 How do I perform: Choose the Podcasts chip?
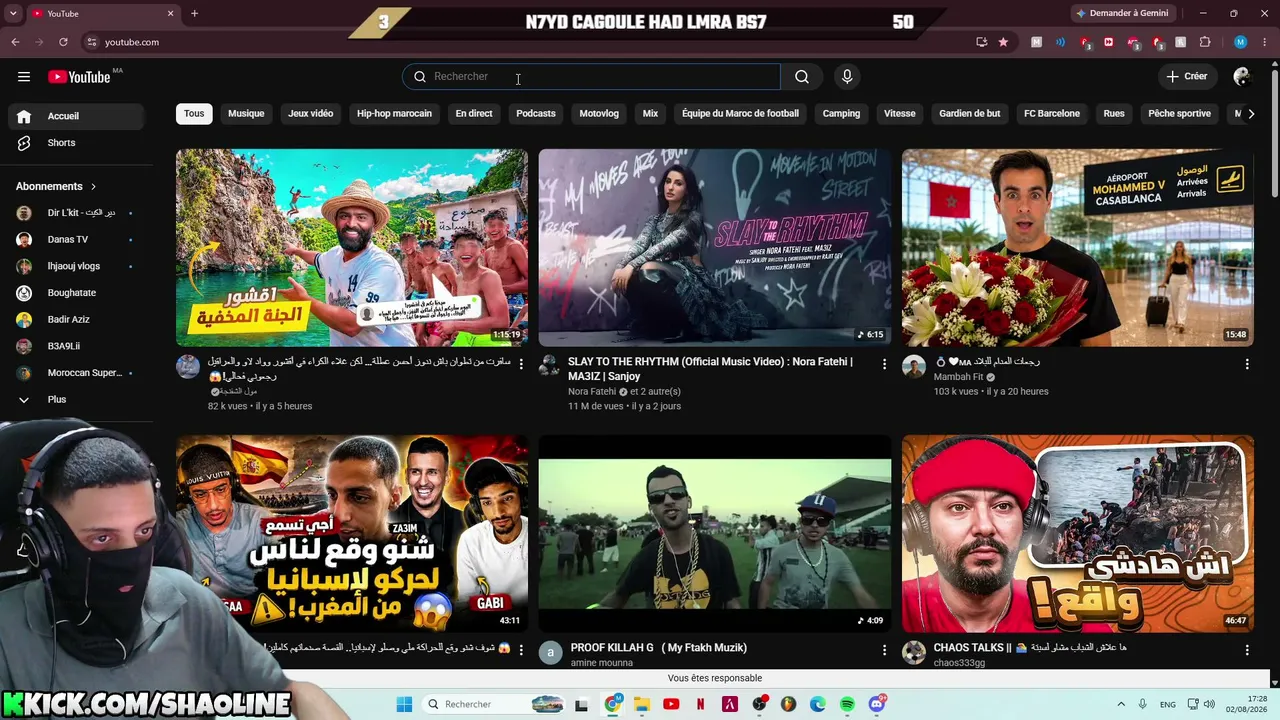[536, 114]
